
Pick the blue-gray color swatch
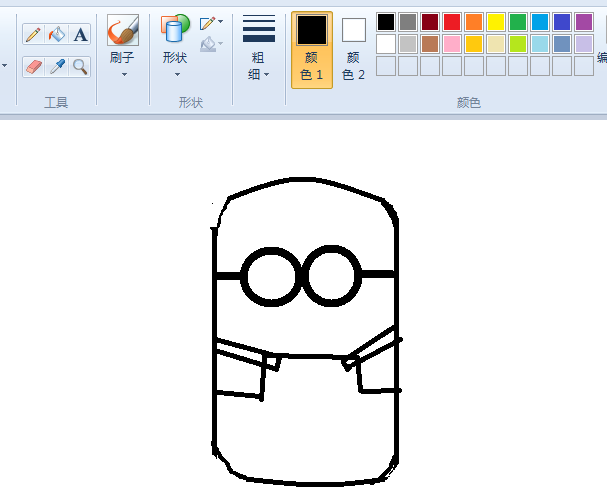562,44
